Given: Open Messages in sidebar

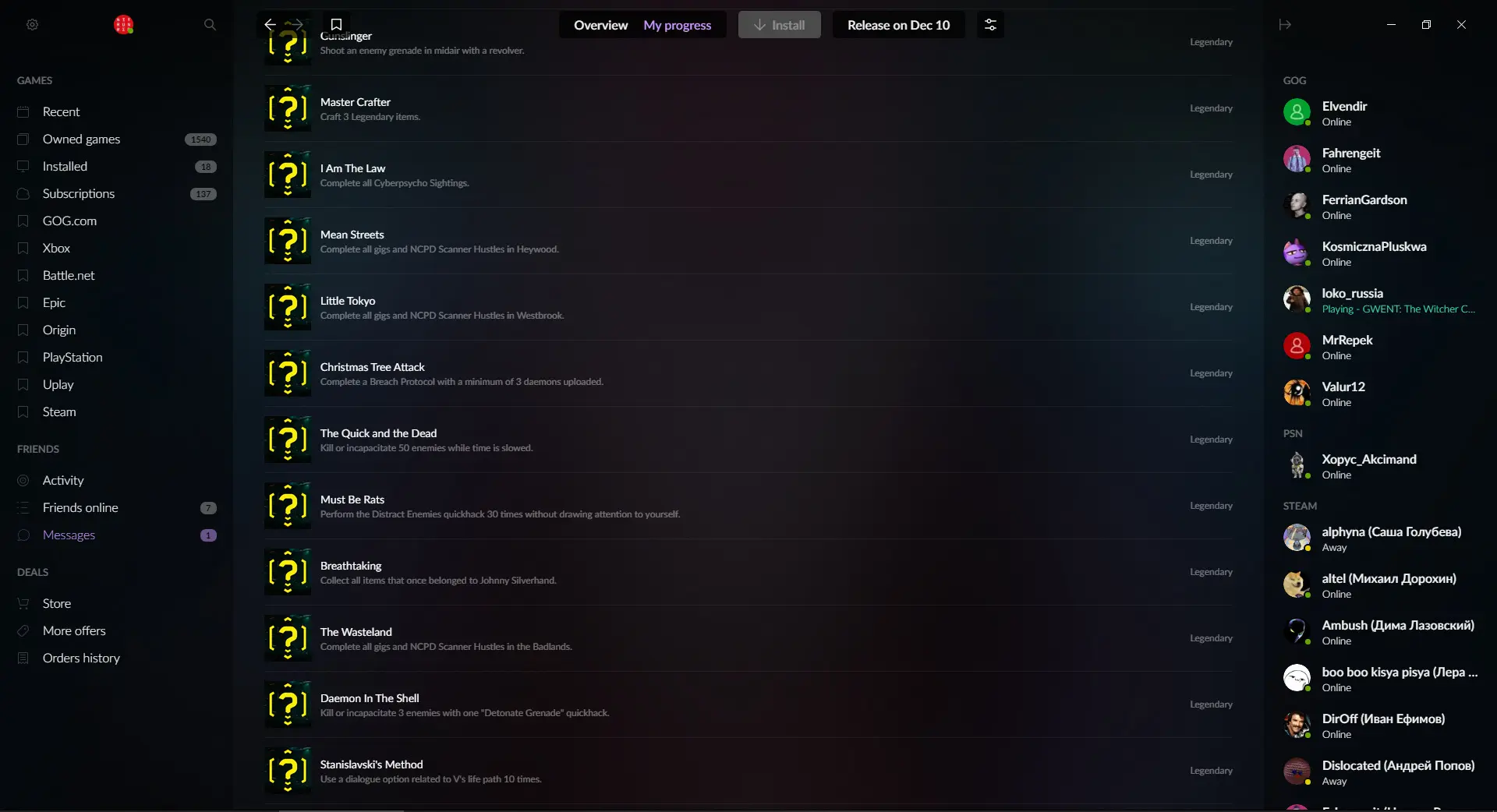Looking at the screenshot, I should click(x=117, y=535).
